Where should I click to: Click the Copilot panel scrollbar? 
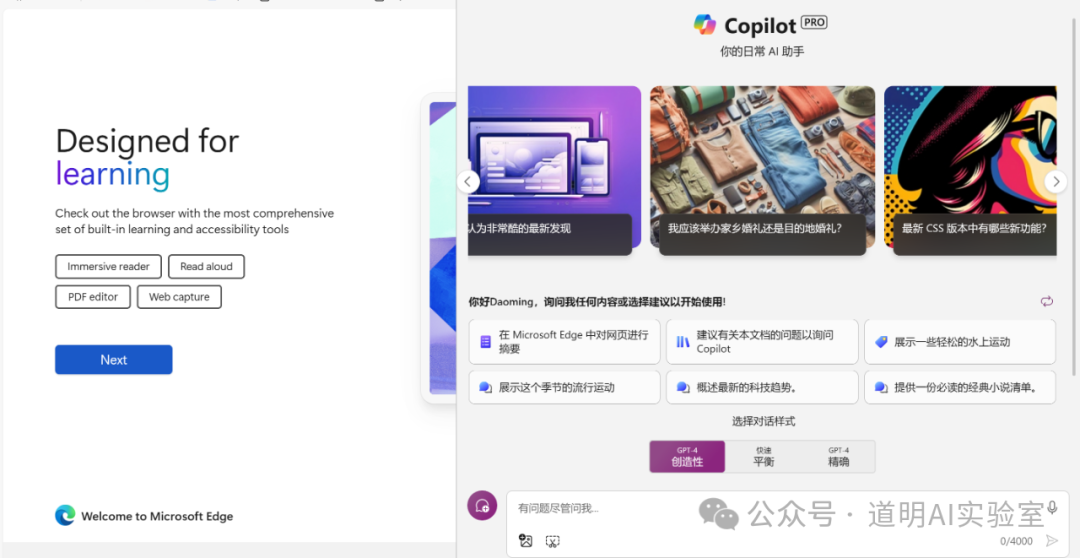(x=1074, y=196)
